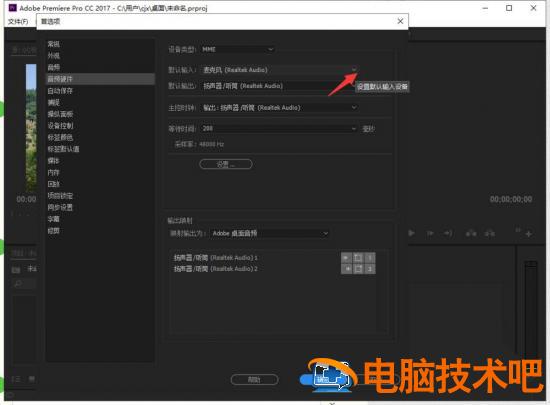Click the 帮助 button
The height and width of the screenshot is (405, 550).
[254, 379]
